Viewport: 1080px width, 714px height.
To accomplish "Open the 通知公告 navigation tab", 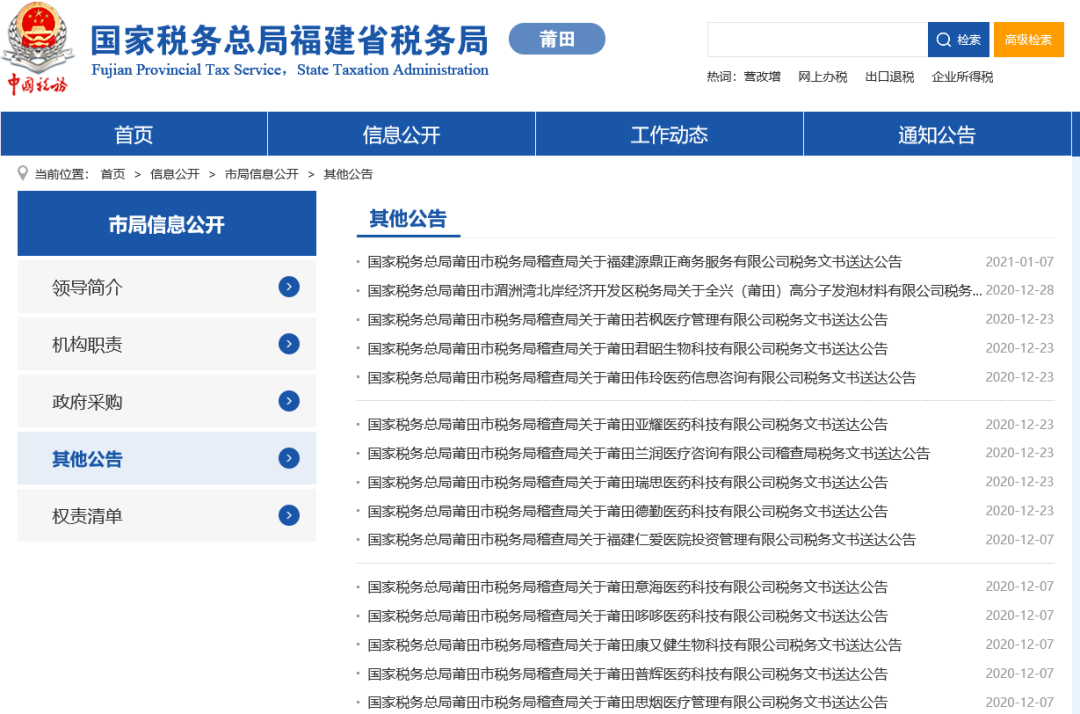I will [x=937, y=134].
